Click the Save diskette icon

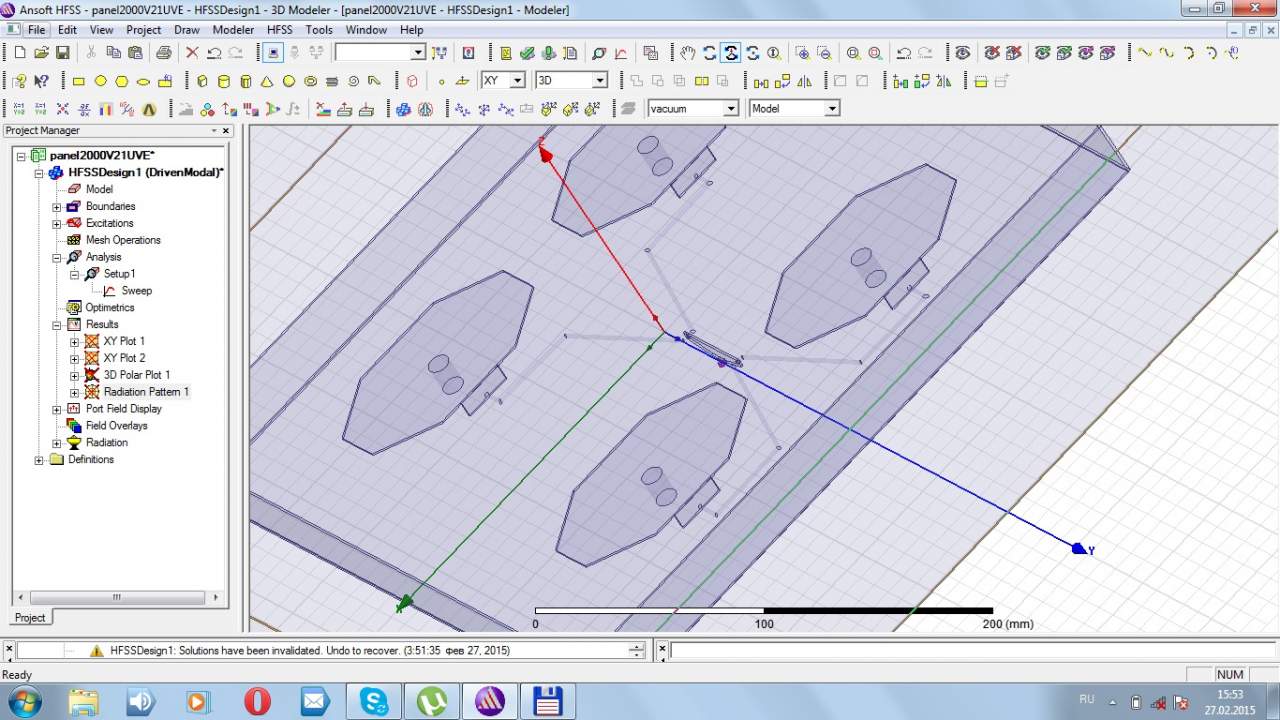63,53
